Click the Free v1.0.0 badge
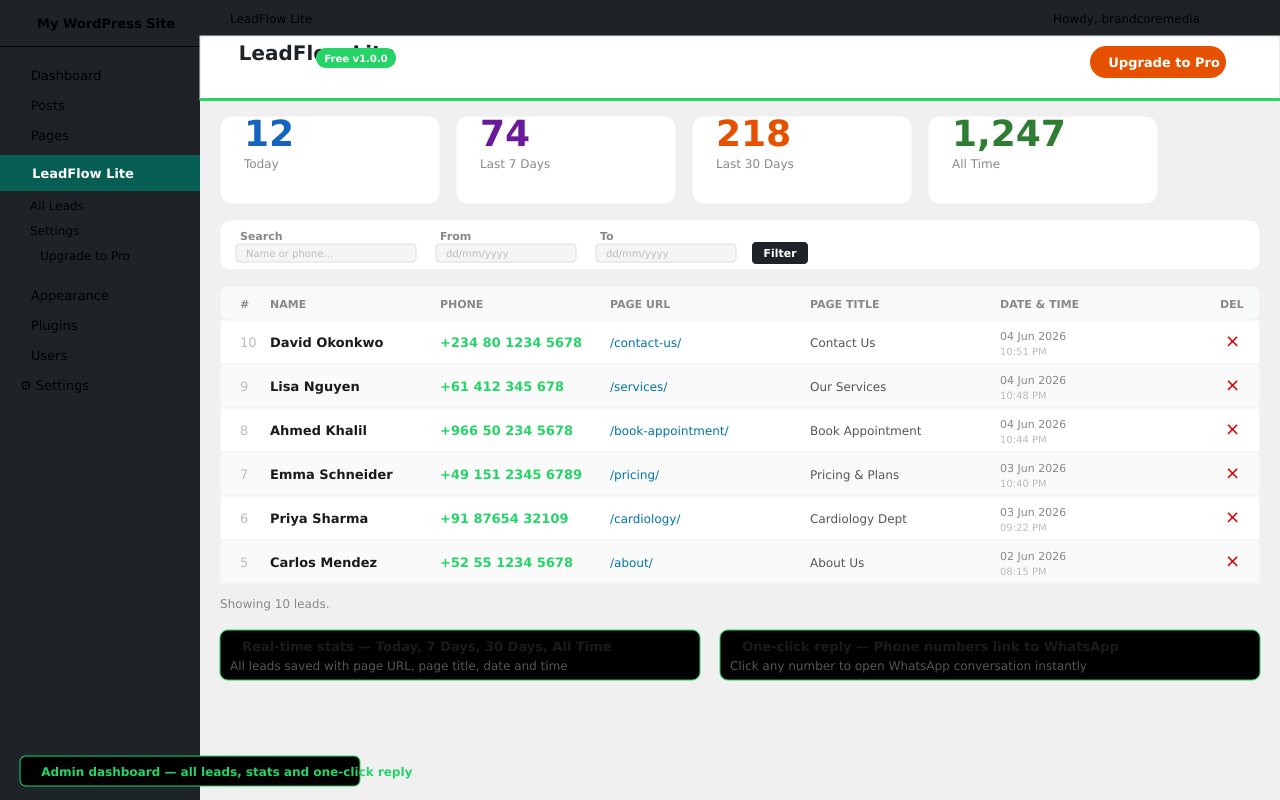Viewport: 1280px width, 800px height. tap(356, 58)
